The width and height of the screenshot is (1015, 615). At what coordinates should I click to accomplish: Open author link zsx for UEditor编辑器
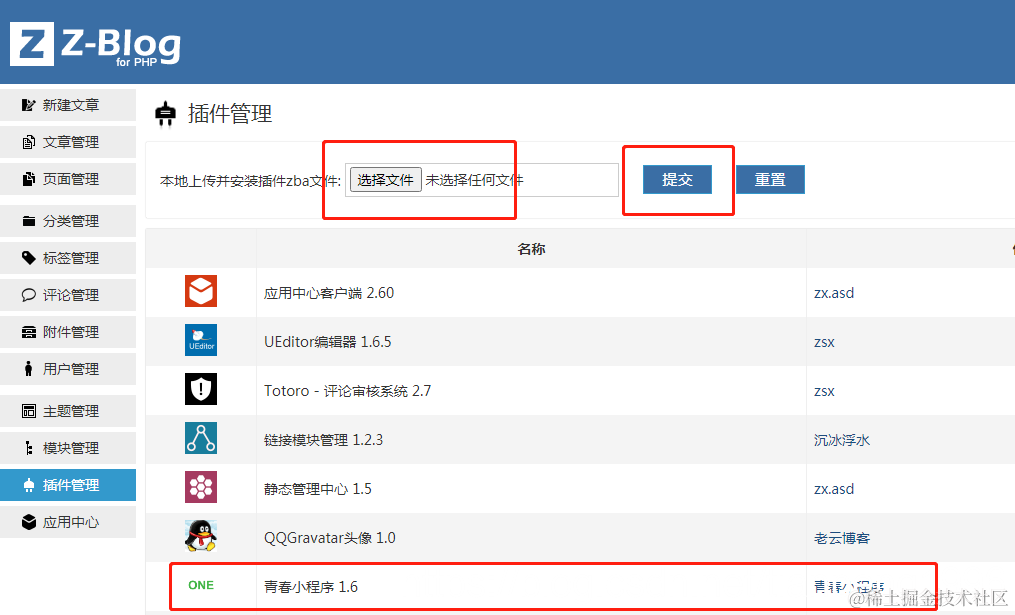click(x=824, y=342)
